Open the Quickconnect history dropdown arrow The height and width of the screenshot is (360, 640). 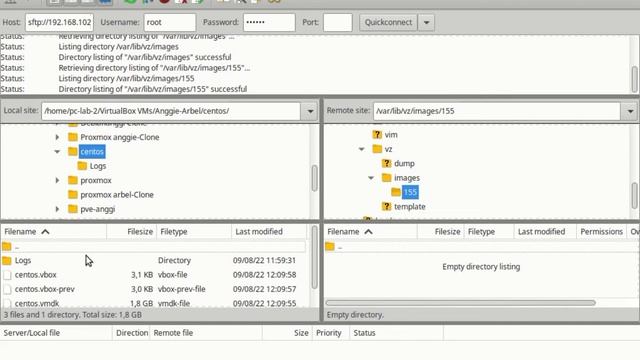[x=427, y=22]
